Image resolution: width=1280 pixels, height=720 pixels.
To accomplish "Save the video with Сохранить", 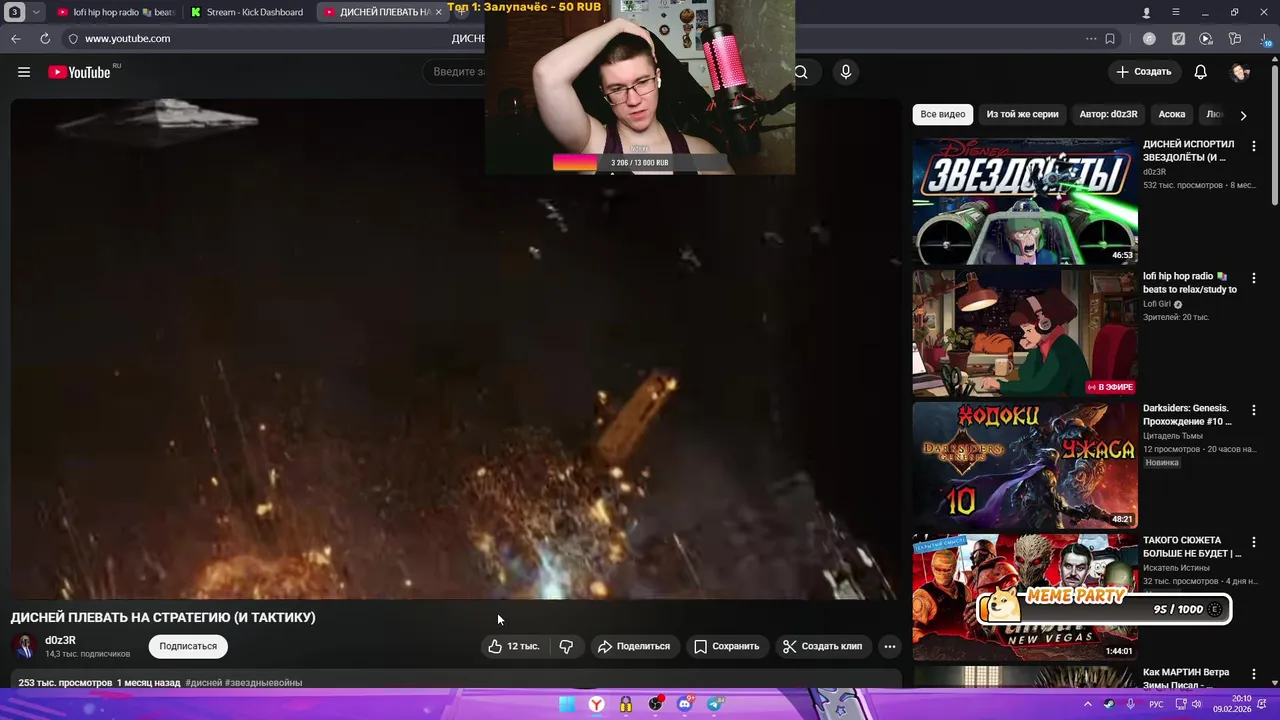I will click(x=727, y=646).
